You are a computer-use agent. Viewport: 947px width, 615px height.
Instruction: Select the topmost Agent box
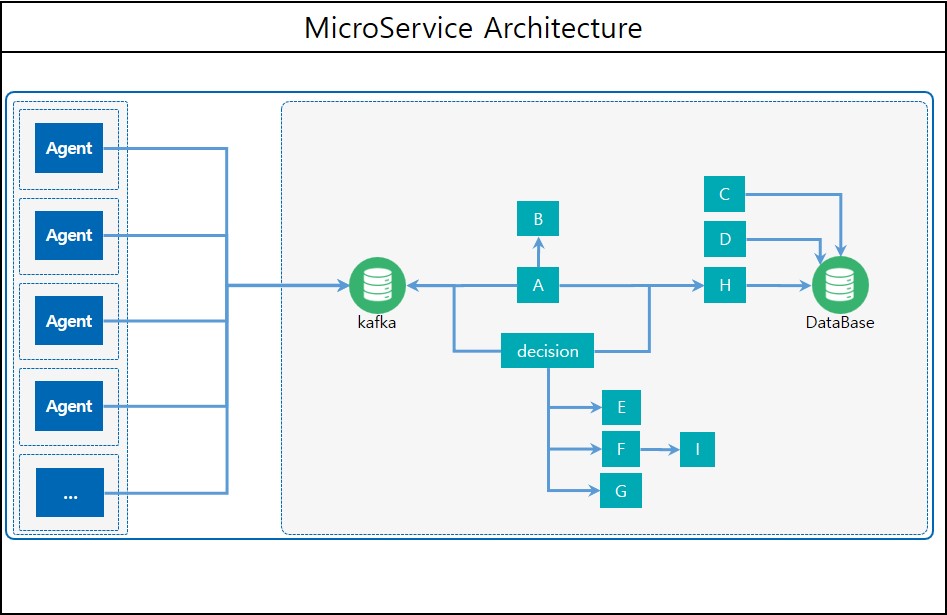(69, 148)
